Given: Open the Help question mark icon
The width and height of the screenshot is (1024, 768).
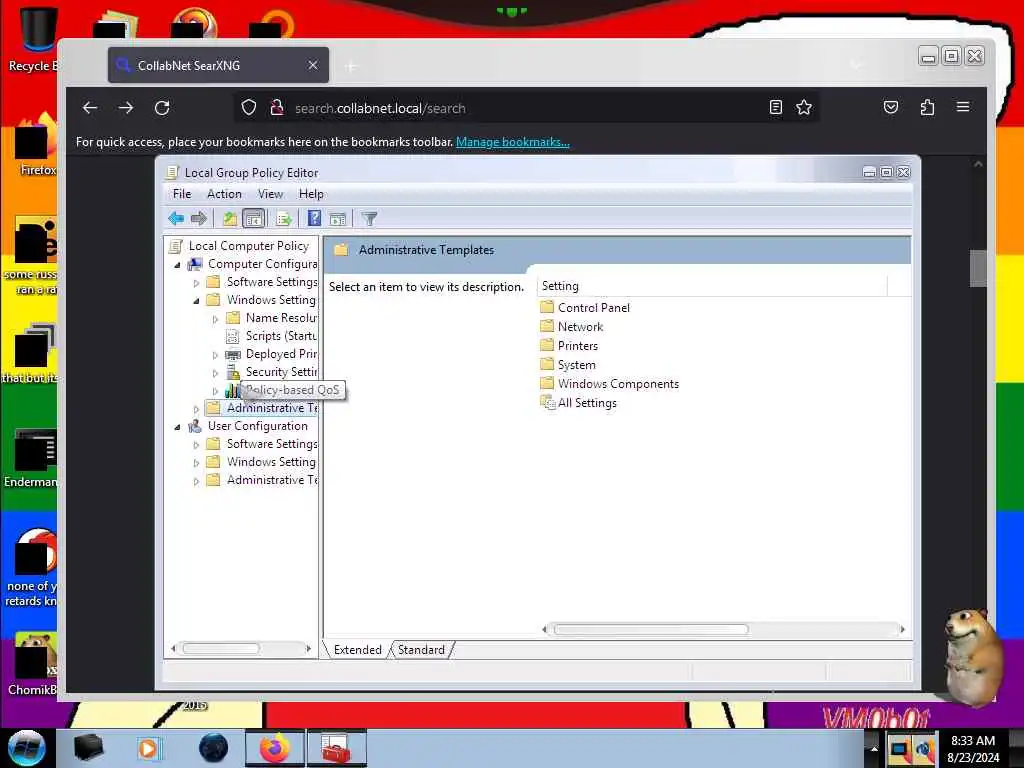Looking at the screenshot, I should tap(314, 218).
